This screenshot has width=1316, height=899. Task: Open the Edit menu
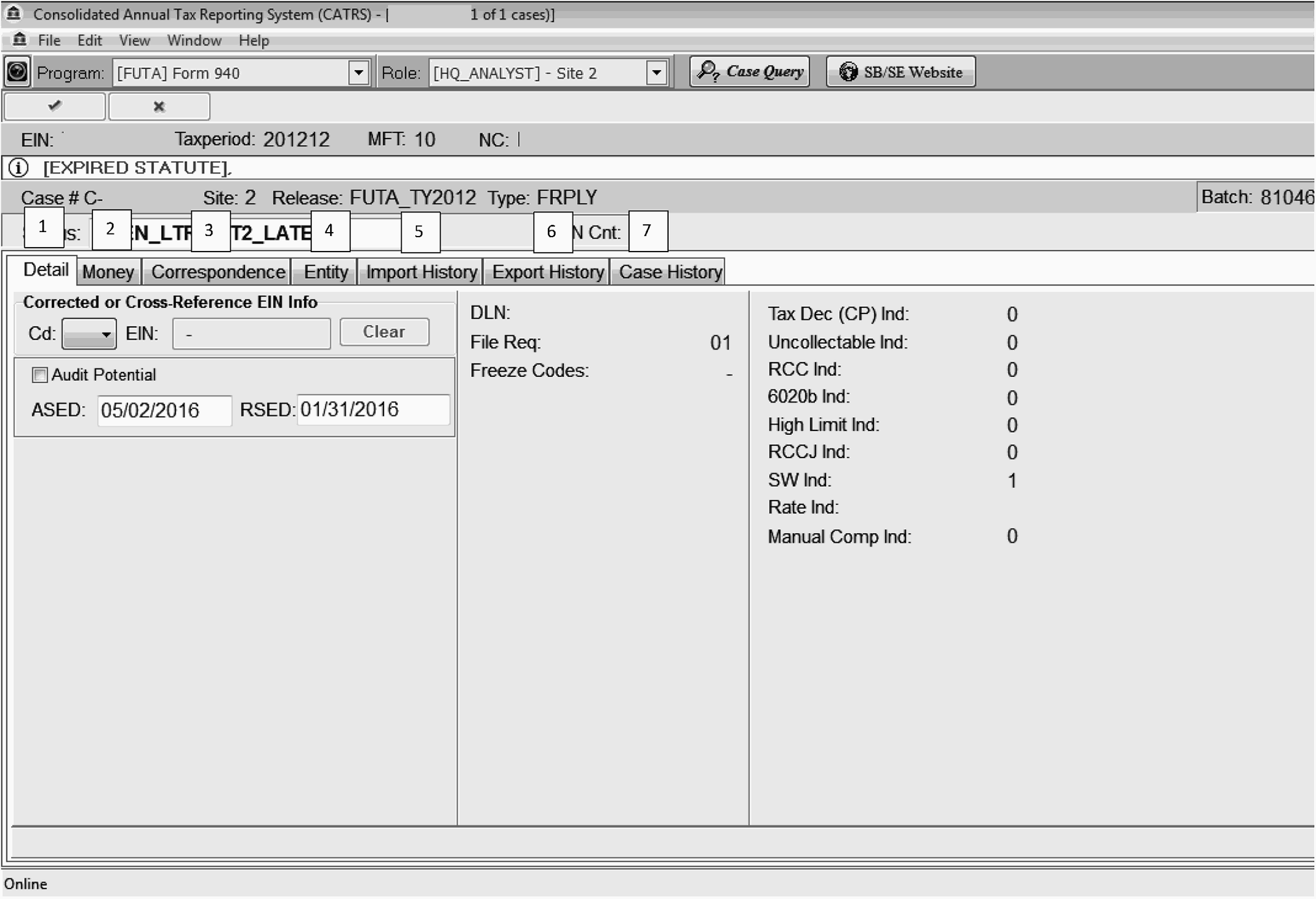(90, 40)
